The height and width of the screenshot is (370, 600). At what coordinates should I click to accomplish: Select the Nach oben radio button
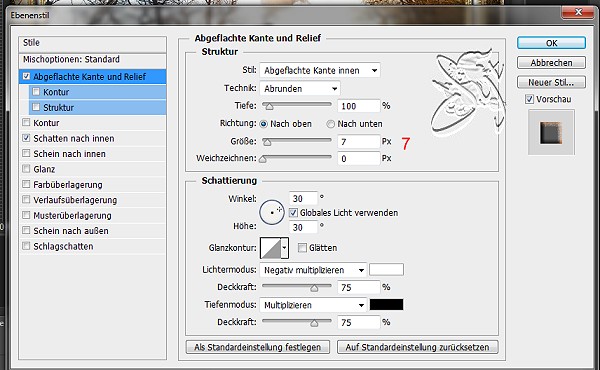tap(263, 124)
